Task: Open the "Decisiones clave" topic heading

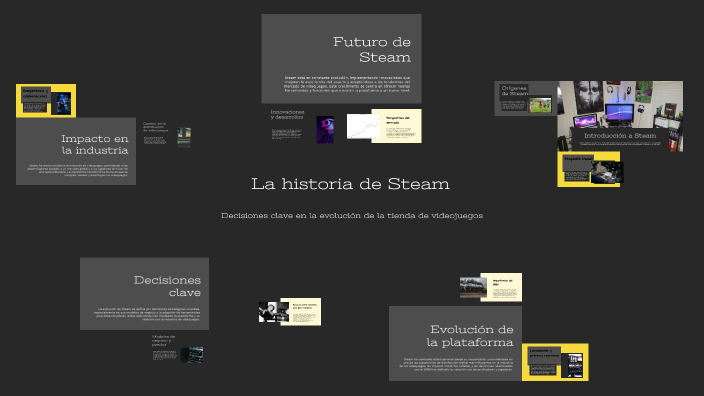Action: coord(167,286)
